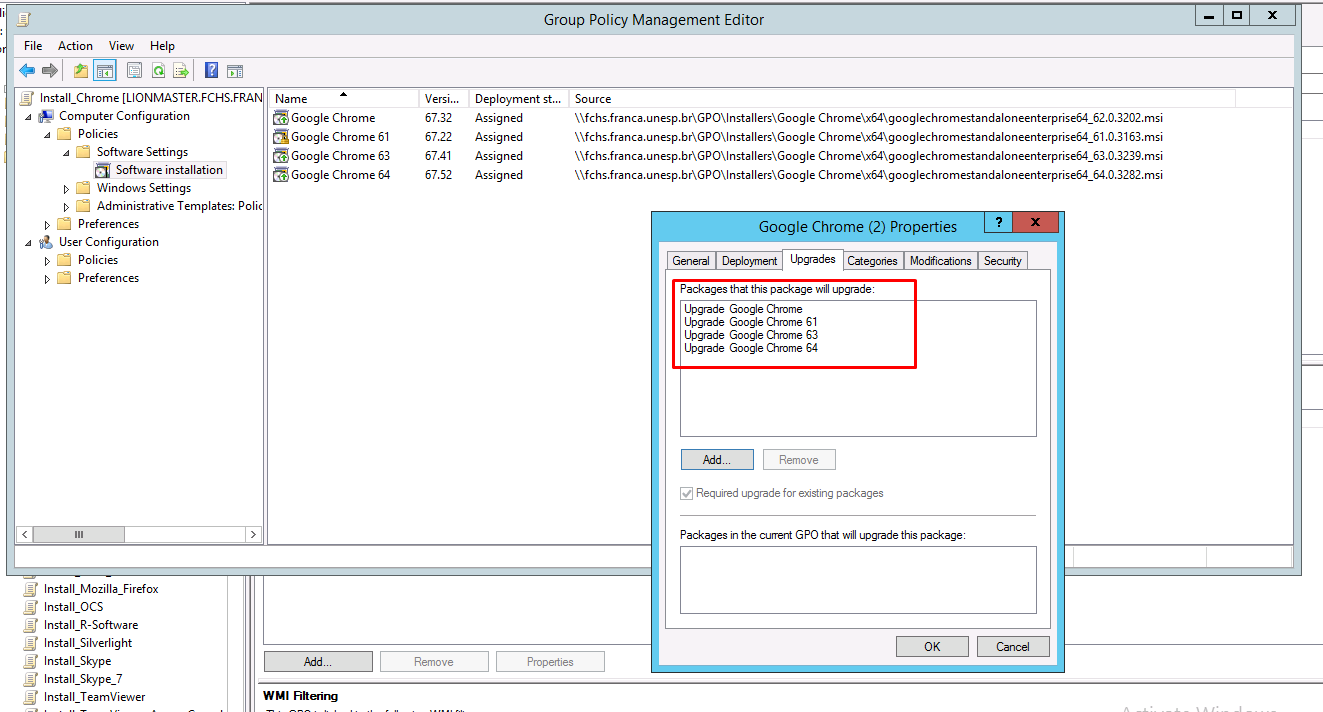Click the tree pane scrollbar's left arrow
Viewport: 1323px width, 712px height.
pos(24,535)
